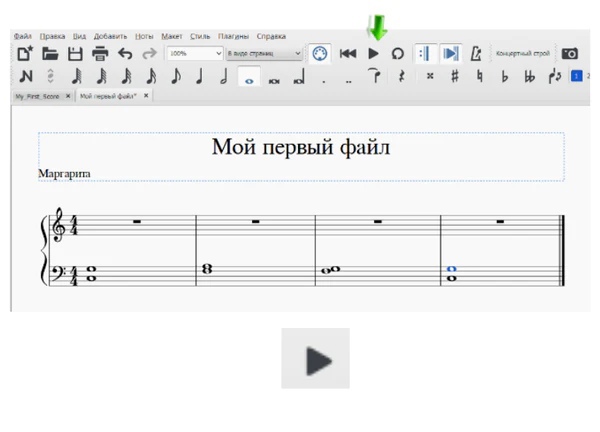Toggle pan score during playback

(450, 54)
